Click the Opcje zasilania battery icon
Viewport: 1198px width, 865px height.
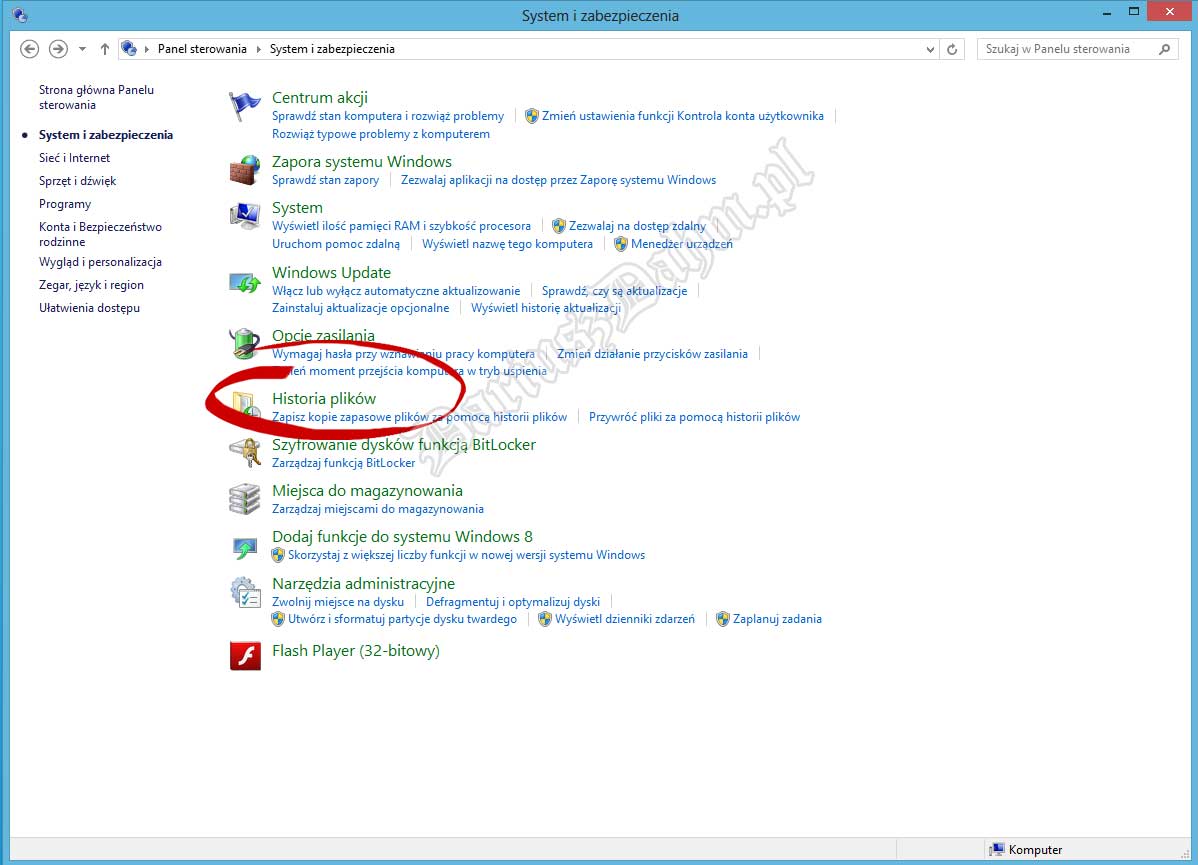coord(244,343)
